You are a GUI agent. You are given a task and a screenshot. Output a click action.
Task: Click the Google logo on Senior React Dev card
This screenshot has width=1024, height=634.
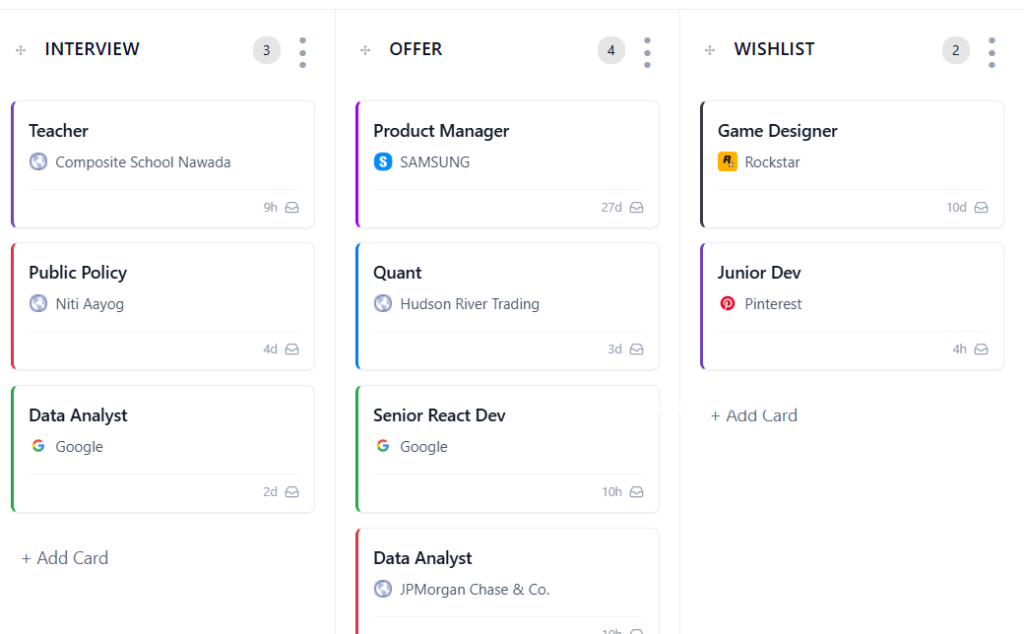point(382,446)
